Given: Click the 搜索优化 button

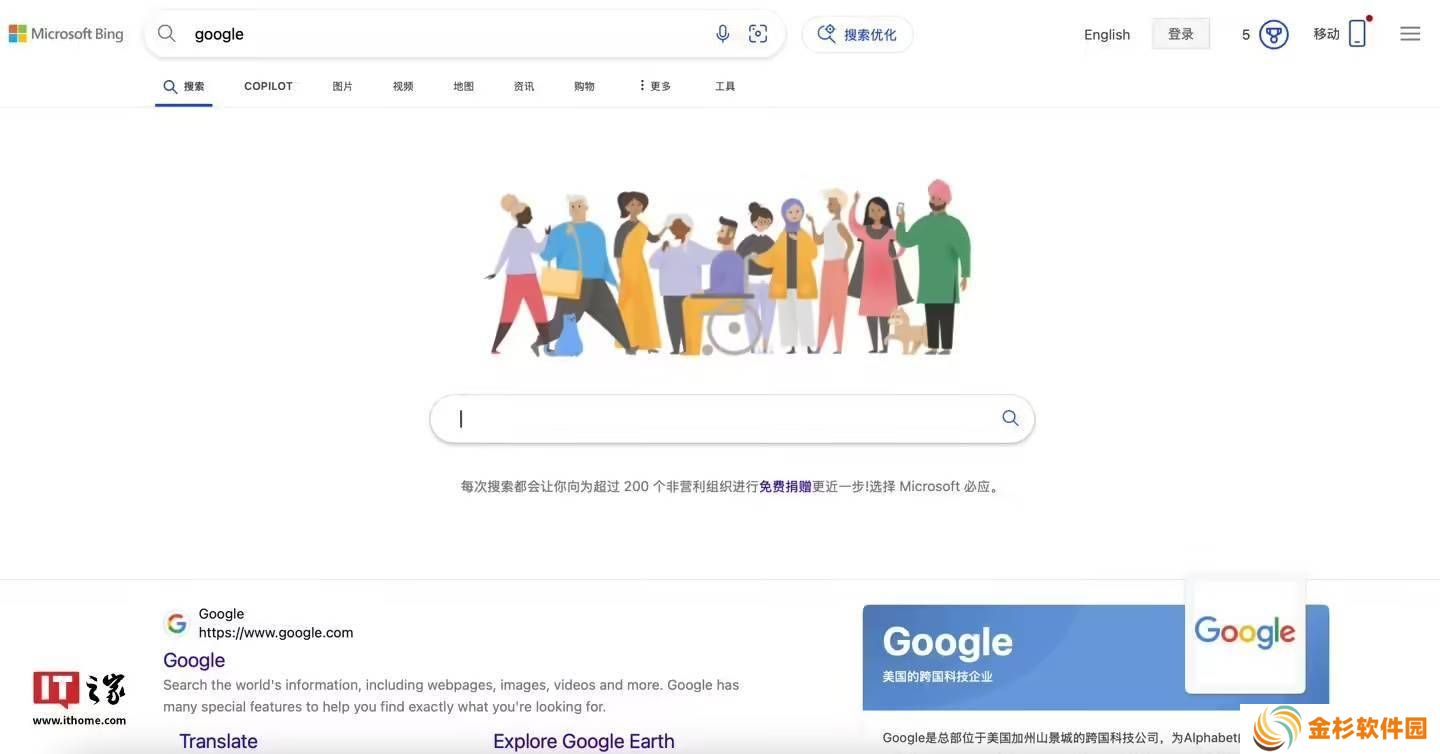Looking at the screenshot, I should (x=857, y=34).
